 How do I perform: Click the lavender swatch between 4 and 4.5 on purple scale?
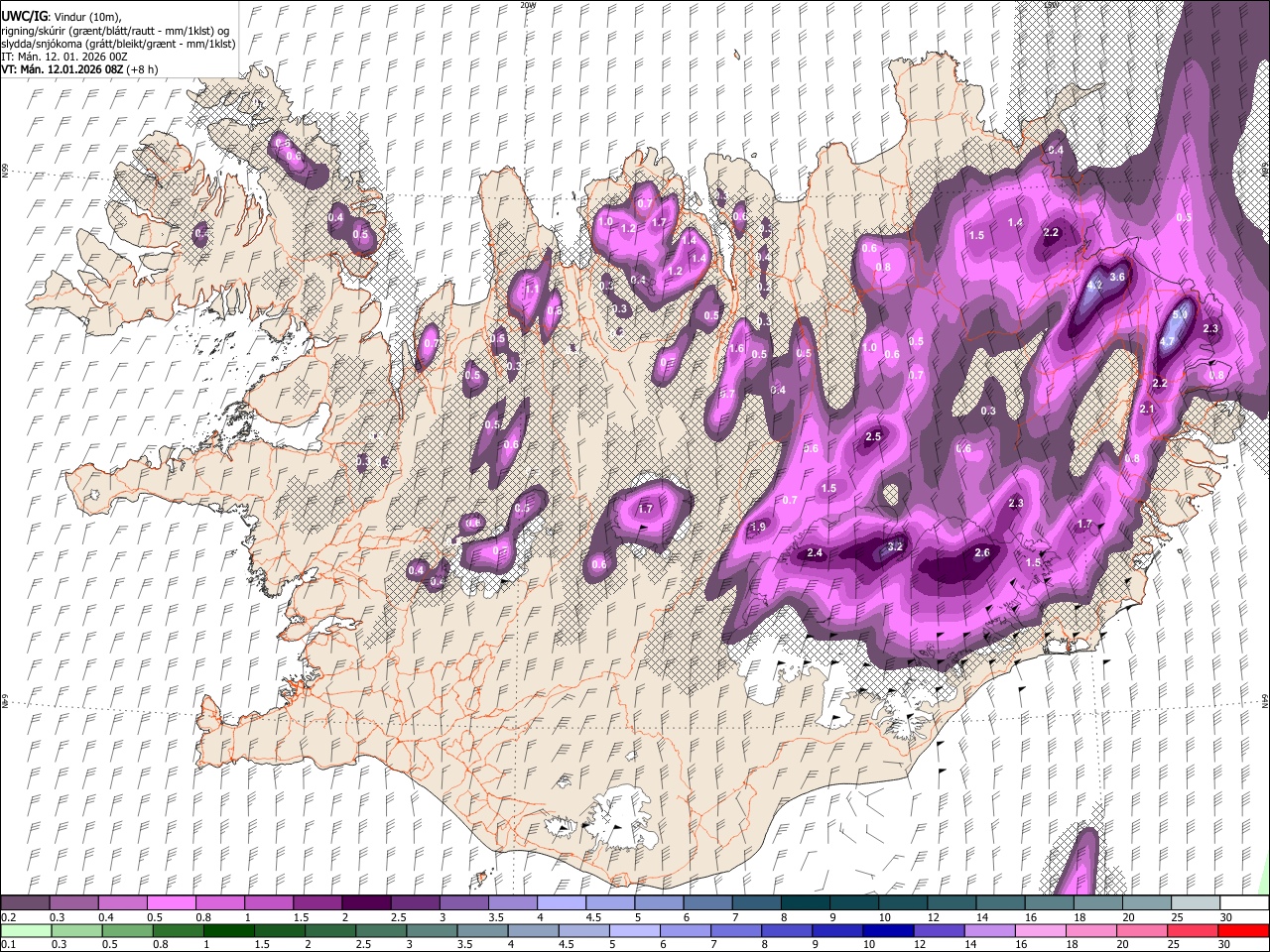click(562, 902)
